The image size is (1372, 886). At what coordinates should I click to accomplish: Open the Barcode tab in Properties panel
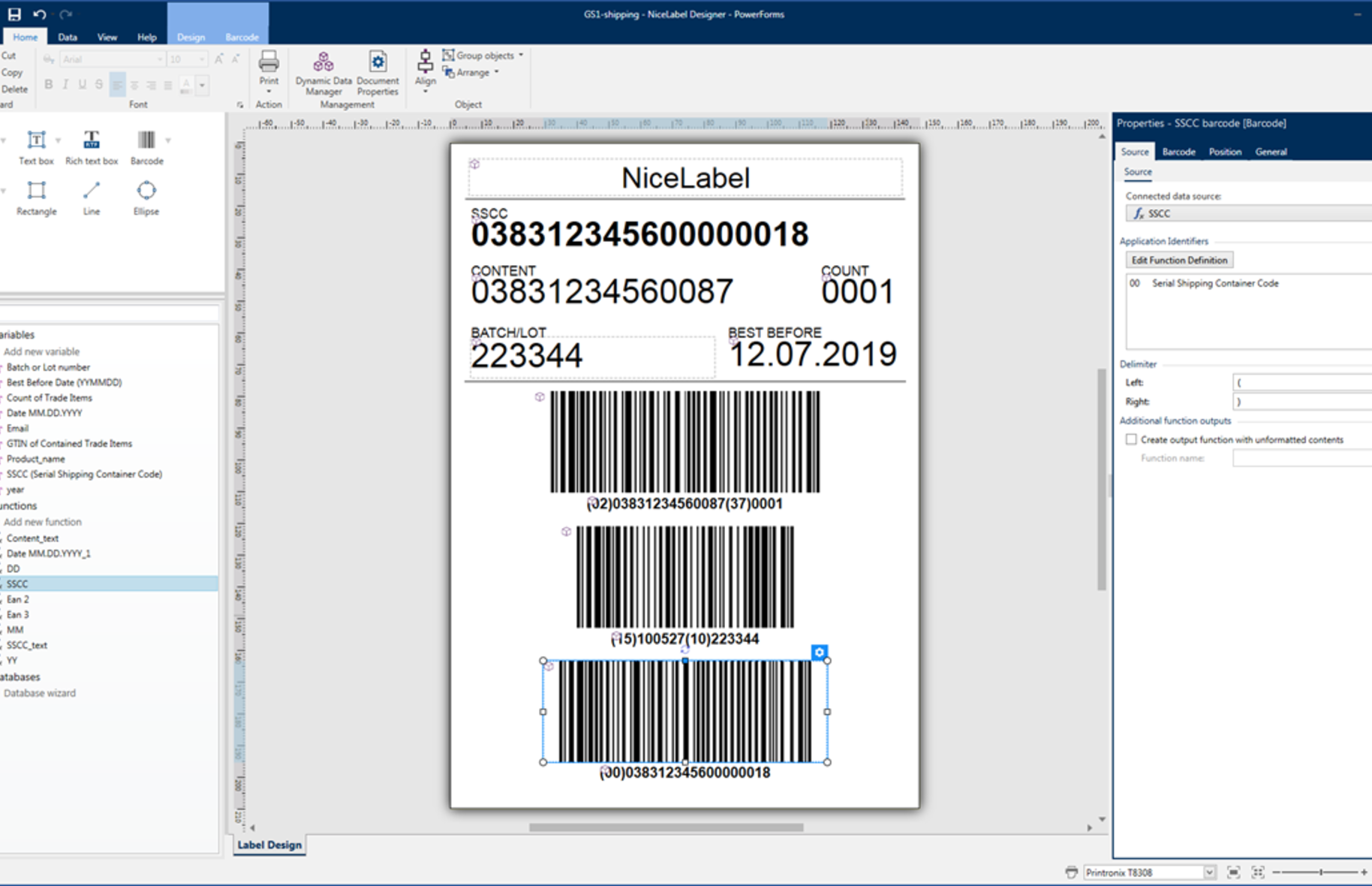coord(1178,152)
